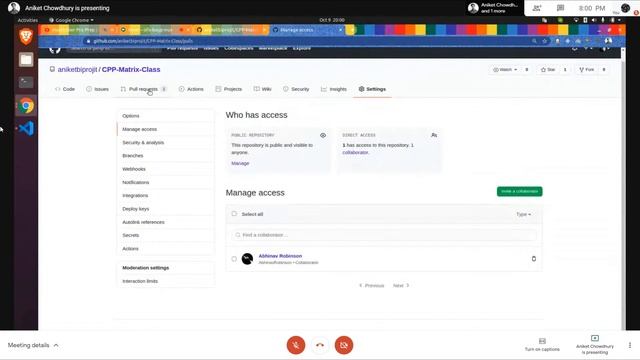Star the CPP-Matrix-Class repository
Screen dimensions: 640x360
[548, 70]
